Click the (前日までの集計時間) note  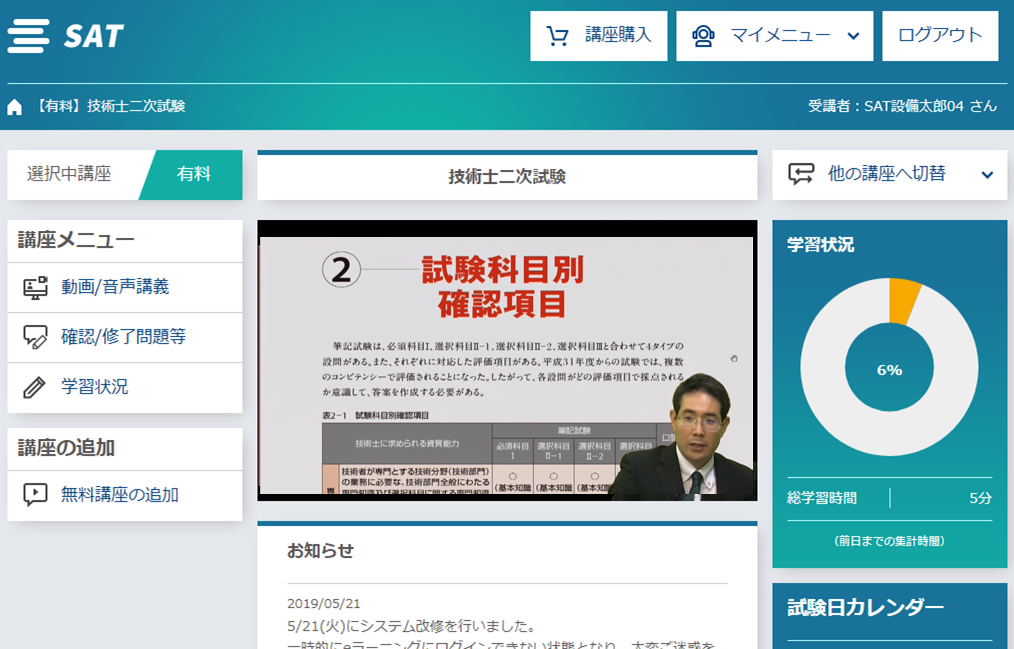(x=889, y=541)
